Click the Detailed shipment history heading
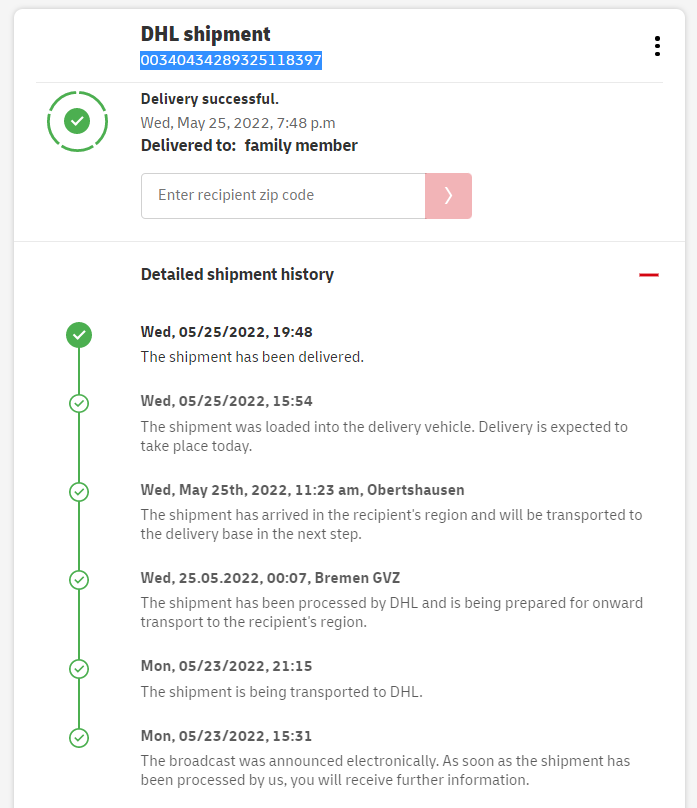697x808 pixels. tap(237, 274)
